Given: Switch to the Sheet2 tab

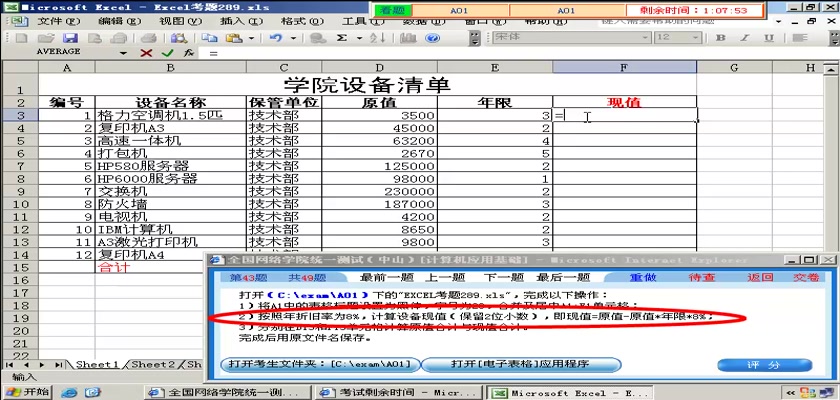Looking at the screenshot, I should pos(153,364).
